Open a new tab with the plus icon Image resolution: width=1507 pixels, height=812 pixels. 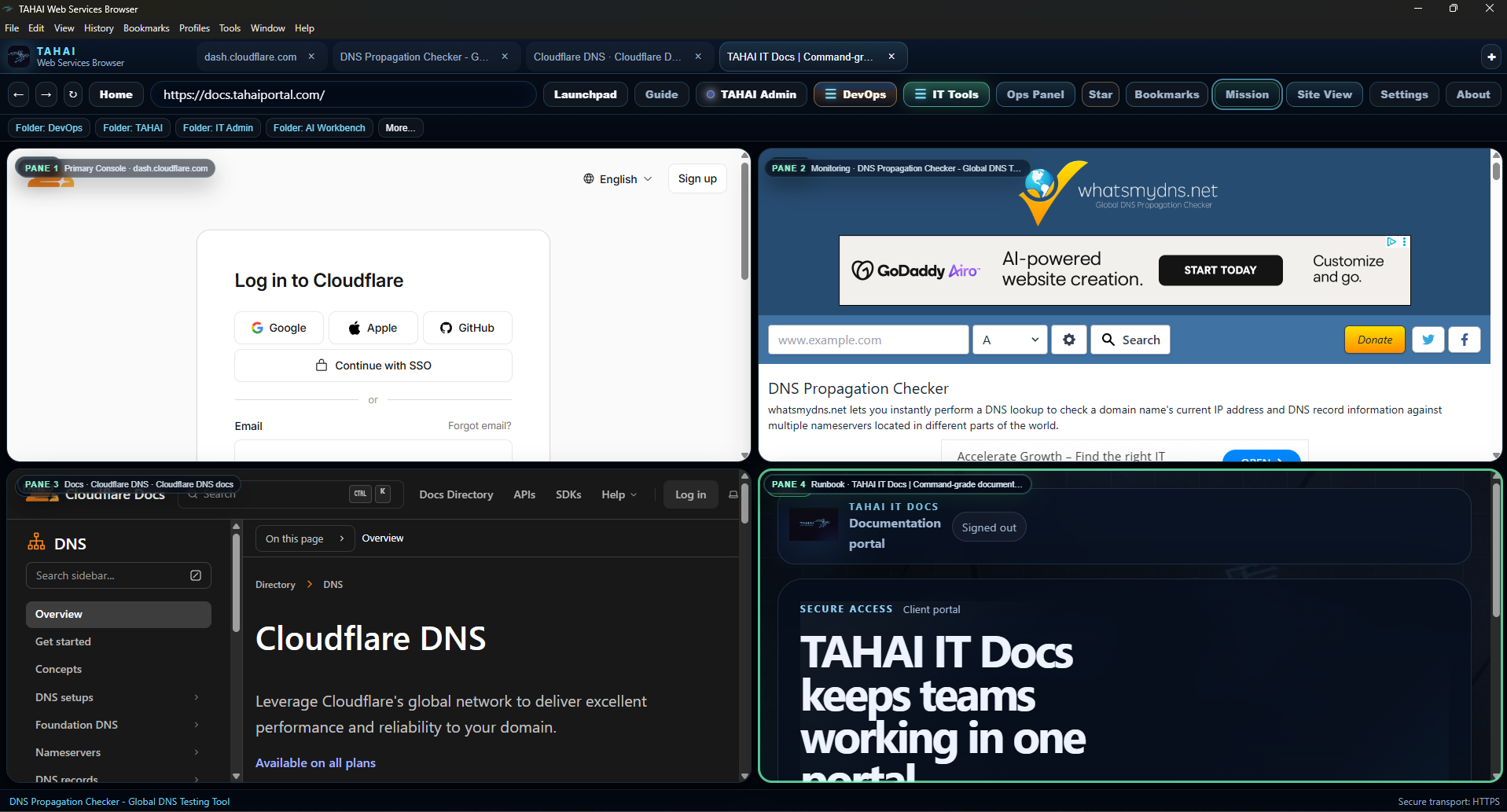(x=1490, y=57)
